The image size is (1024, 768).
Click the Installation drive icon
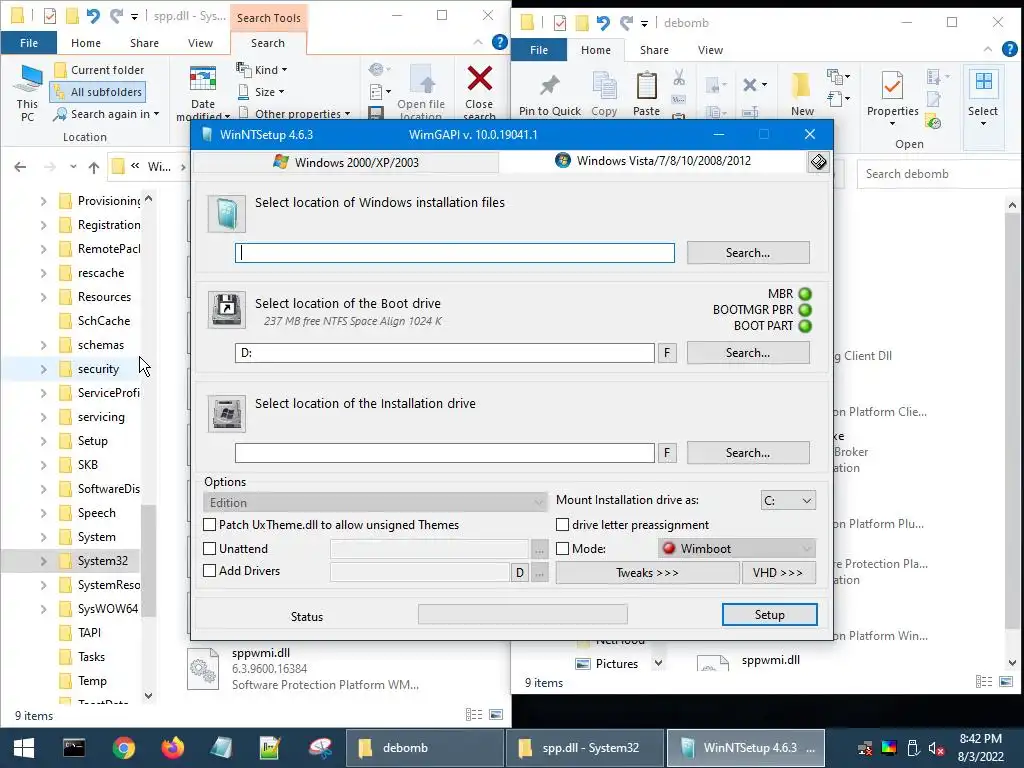click(x=227, y=413)
